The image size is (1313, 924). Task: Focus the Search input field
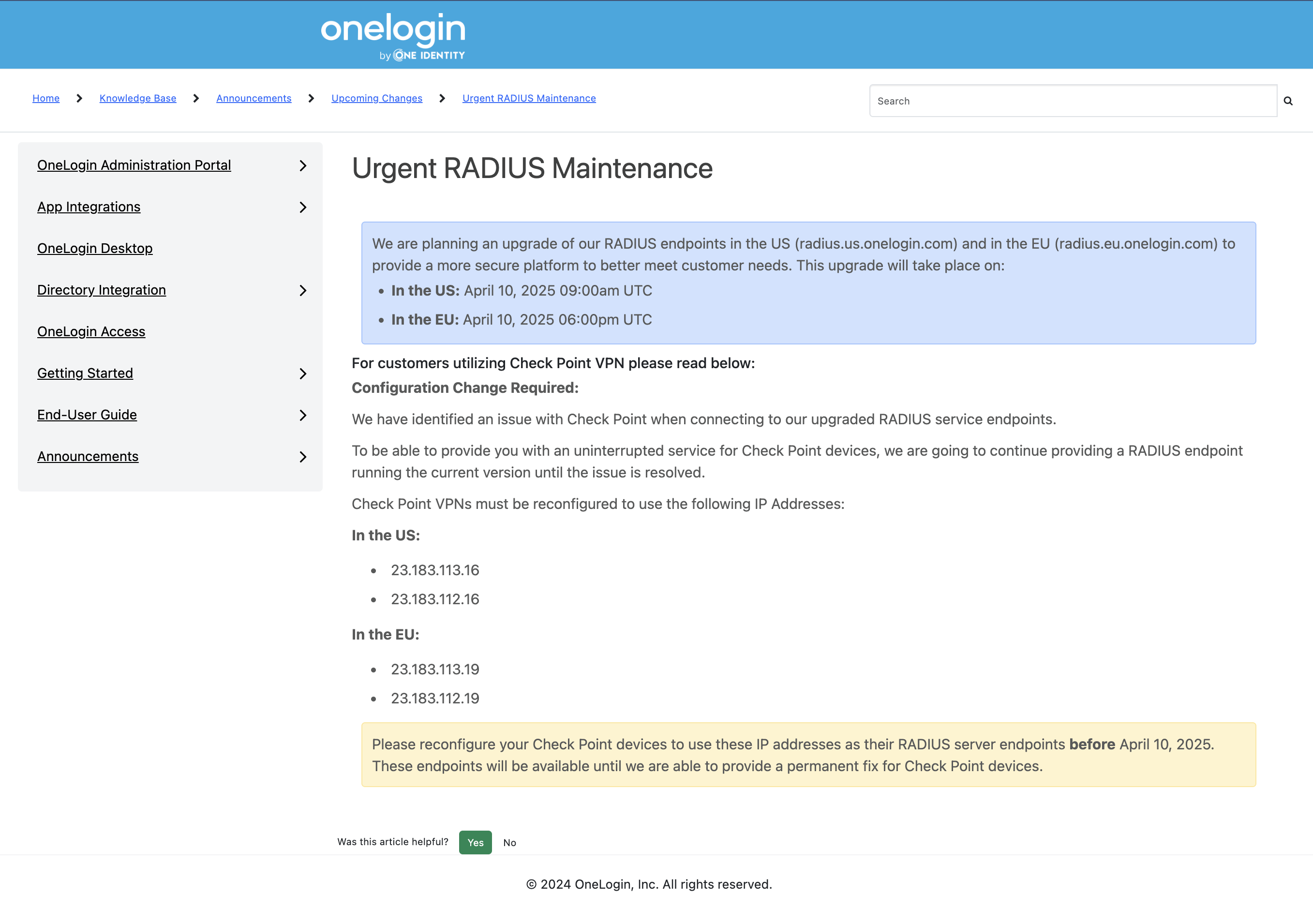click(1073, 101)
